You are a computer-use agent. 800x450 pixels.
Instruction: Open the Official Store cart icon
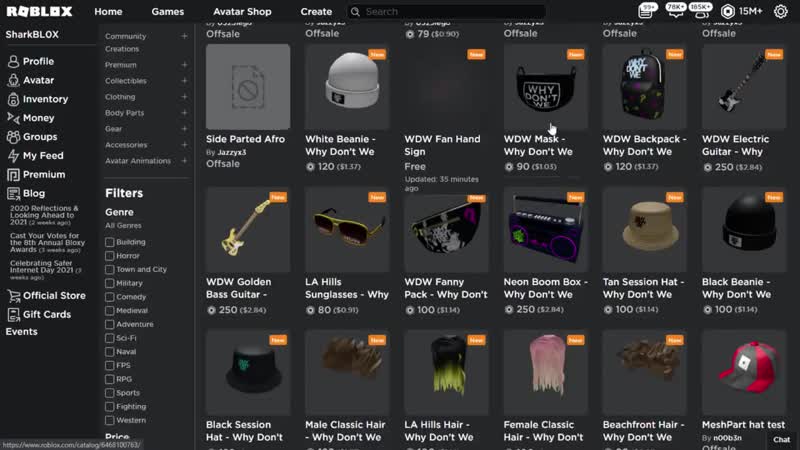(x=13, y=295)
